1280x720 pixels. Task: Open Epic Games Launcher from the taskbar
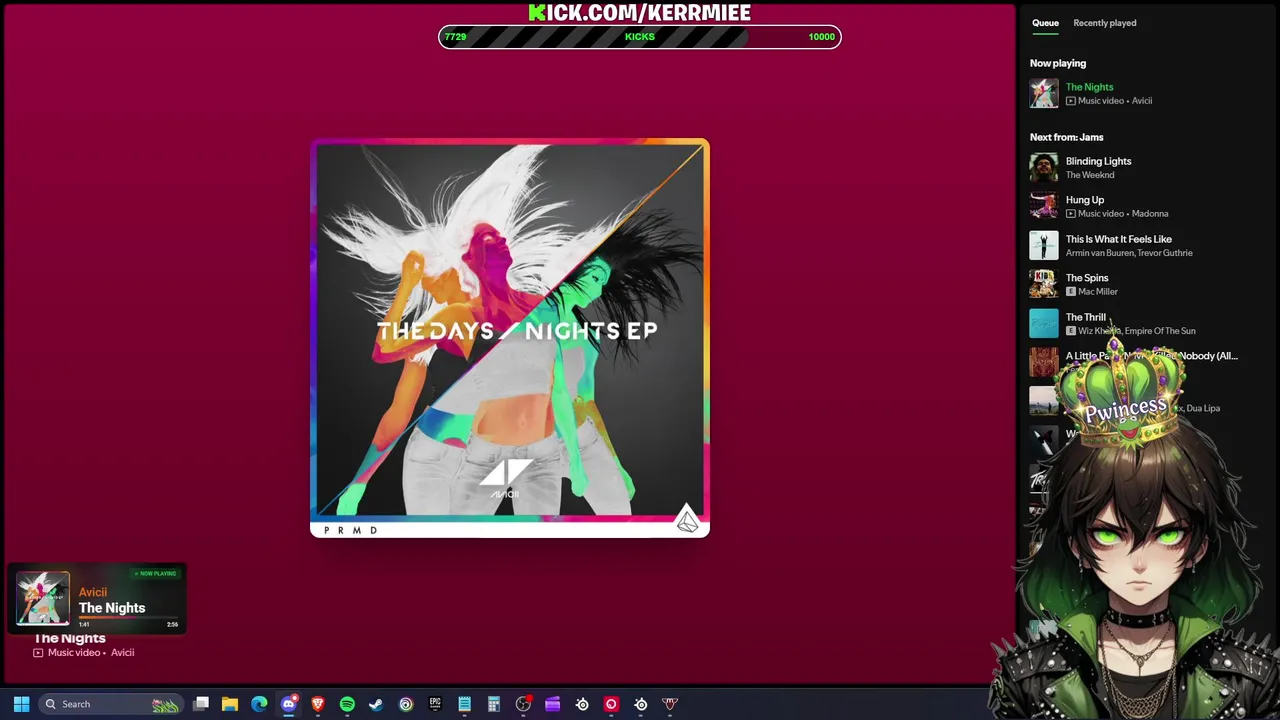pos(435,704)
